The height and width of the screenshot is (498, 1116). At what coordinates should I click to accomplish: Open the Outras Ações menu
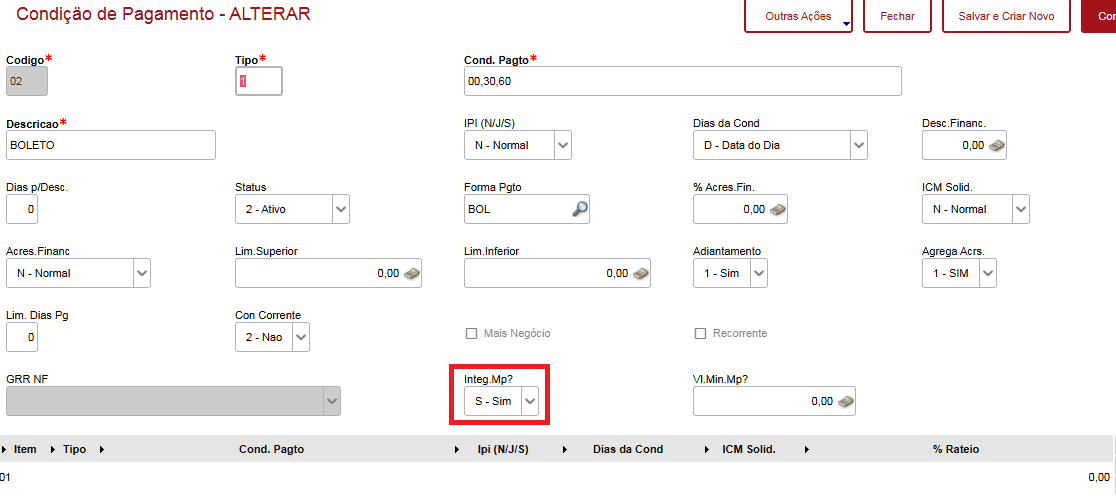(x=798, y=17)
